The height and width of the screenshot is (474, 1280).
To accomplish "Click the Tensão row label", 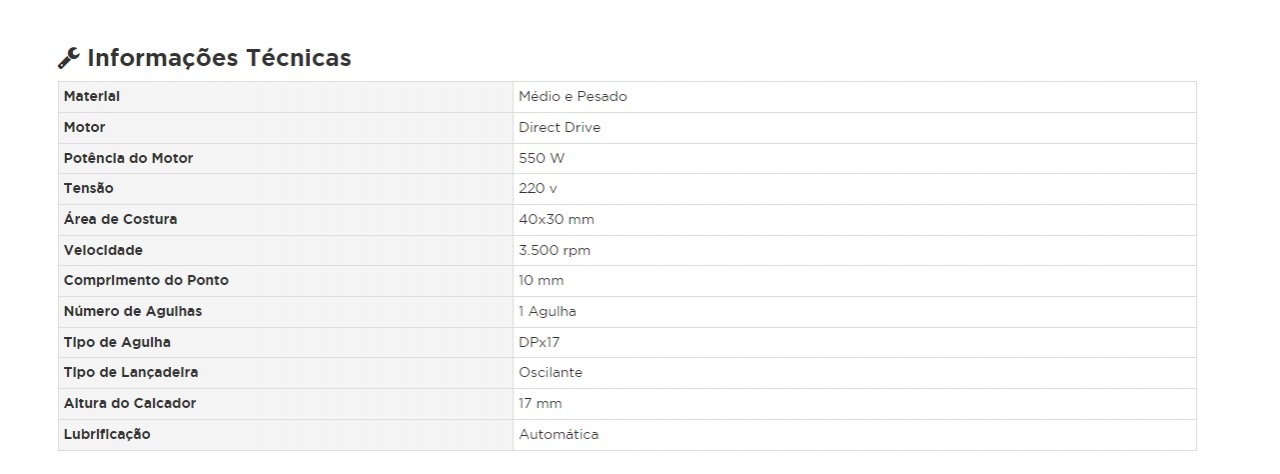I will [x=89, y=189].
